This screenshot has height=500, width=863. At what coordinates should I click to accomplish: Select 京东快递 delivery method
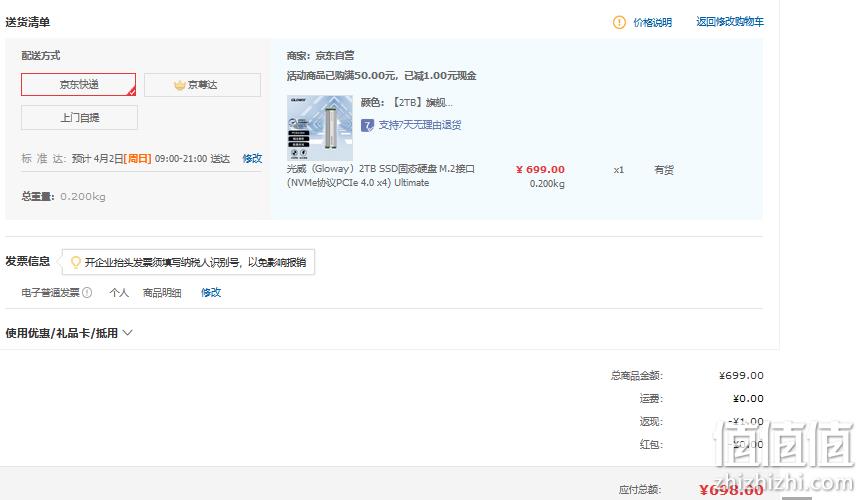click(78, 84)
